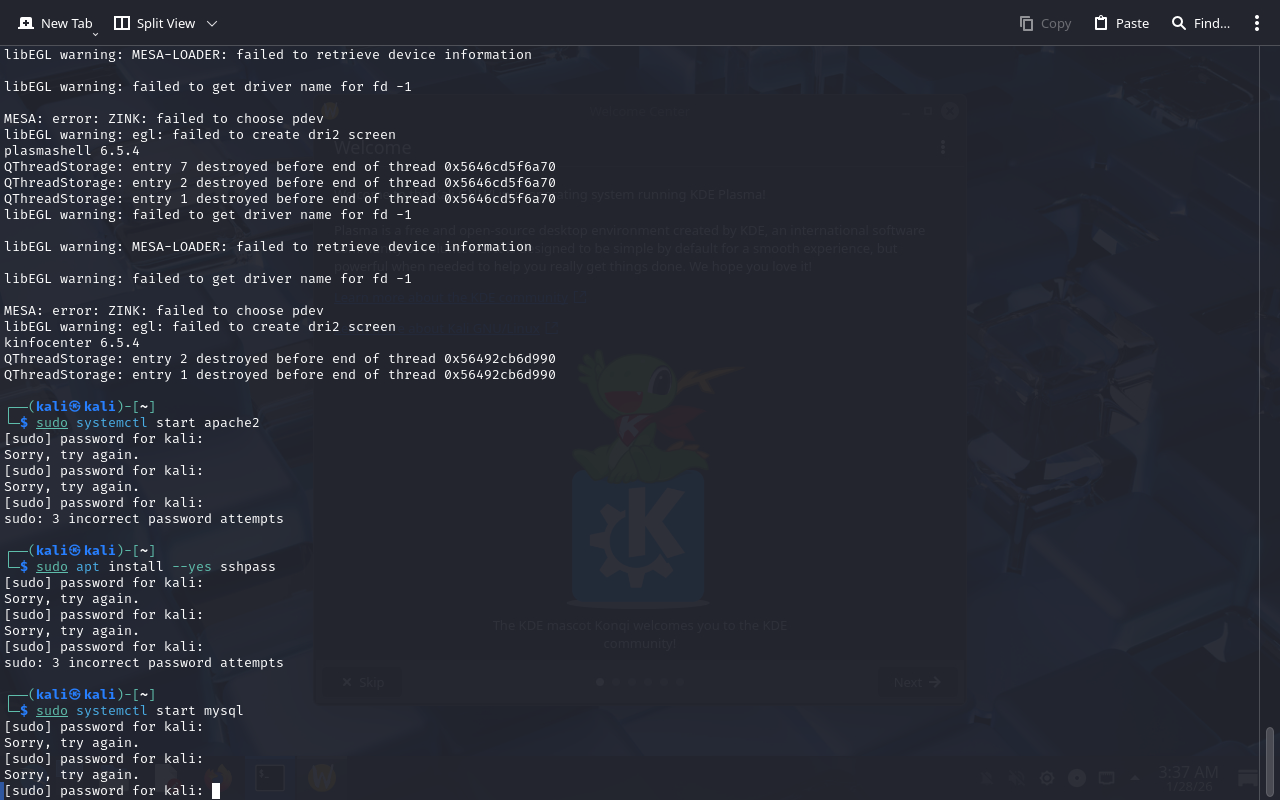Paste clipboard using the Paste button
1280x800 pixels.
pos(1121,23)
